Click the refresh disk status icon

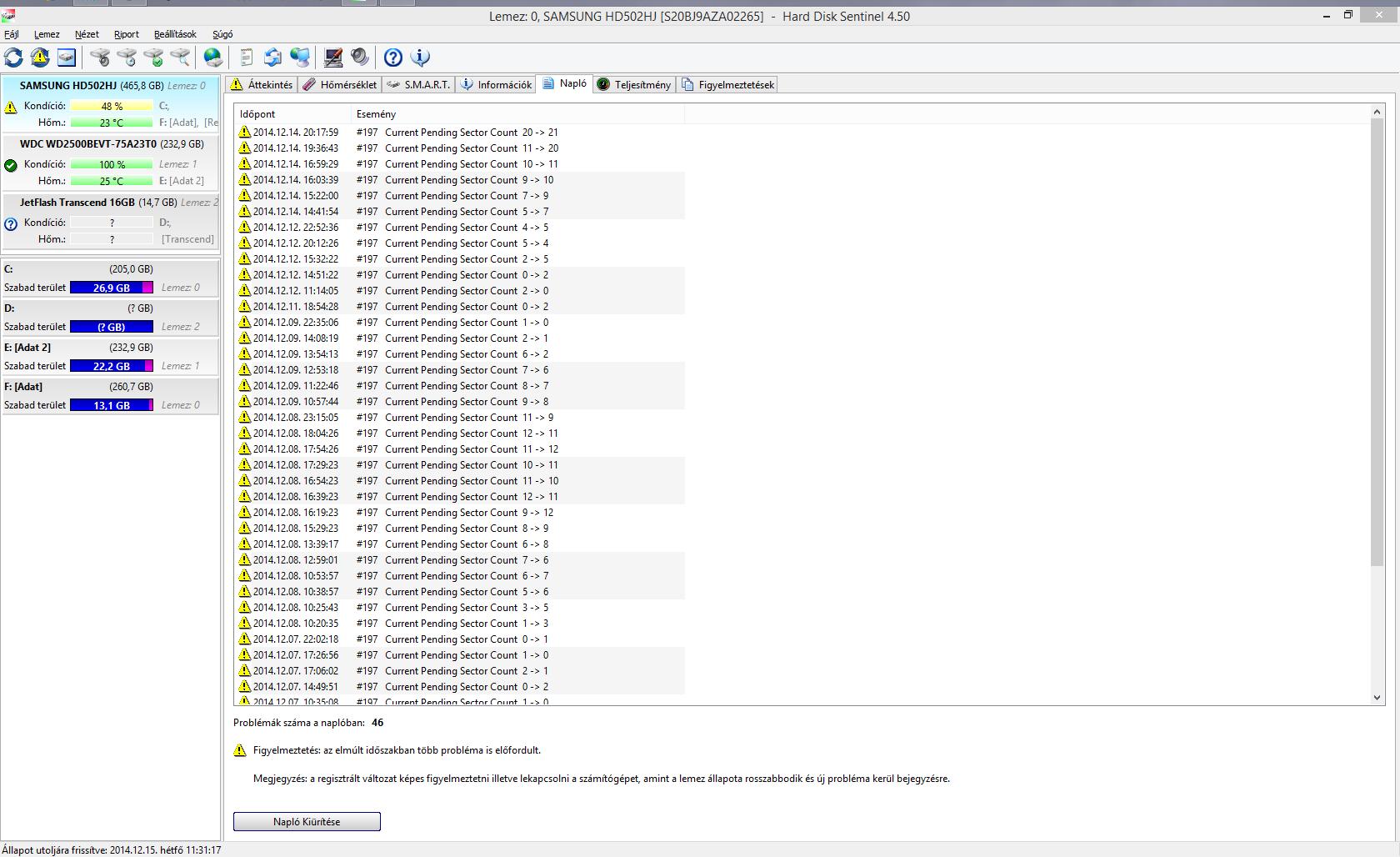pyautogui.click(x=13, y=58)
